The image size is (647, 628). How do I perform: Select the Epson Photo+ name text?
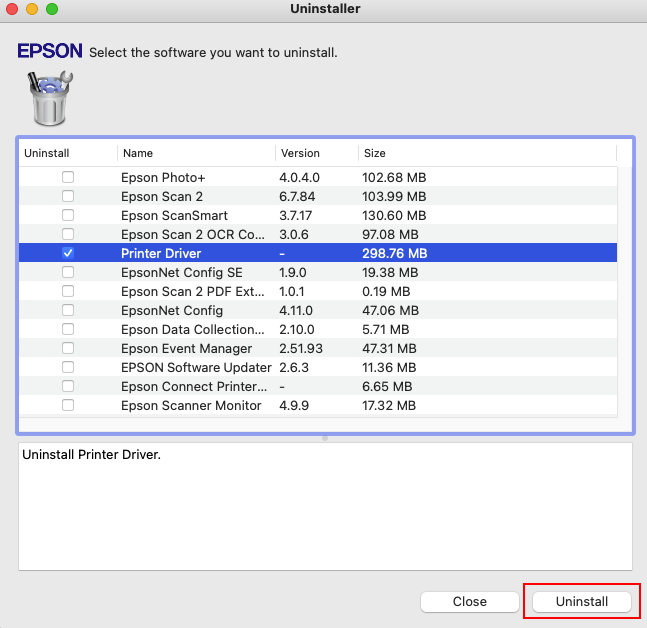[163, 177]
